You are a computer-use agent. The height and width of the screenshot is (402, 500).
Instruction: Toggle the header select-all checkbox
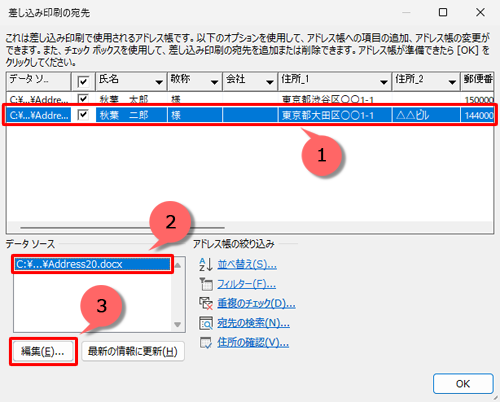[83, 81]
